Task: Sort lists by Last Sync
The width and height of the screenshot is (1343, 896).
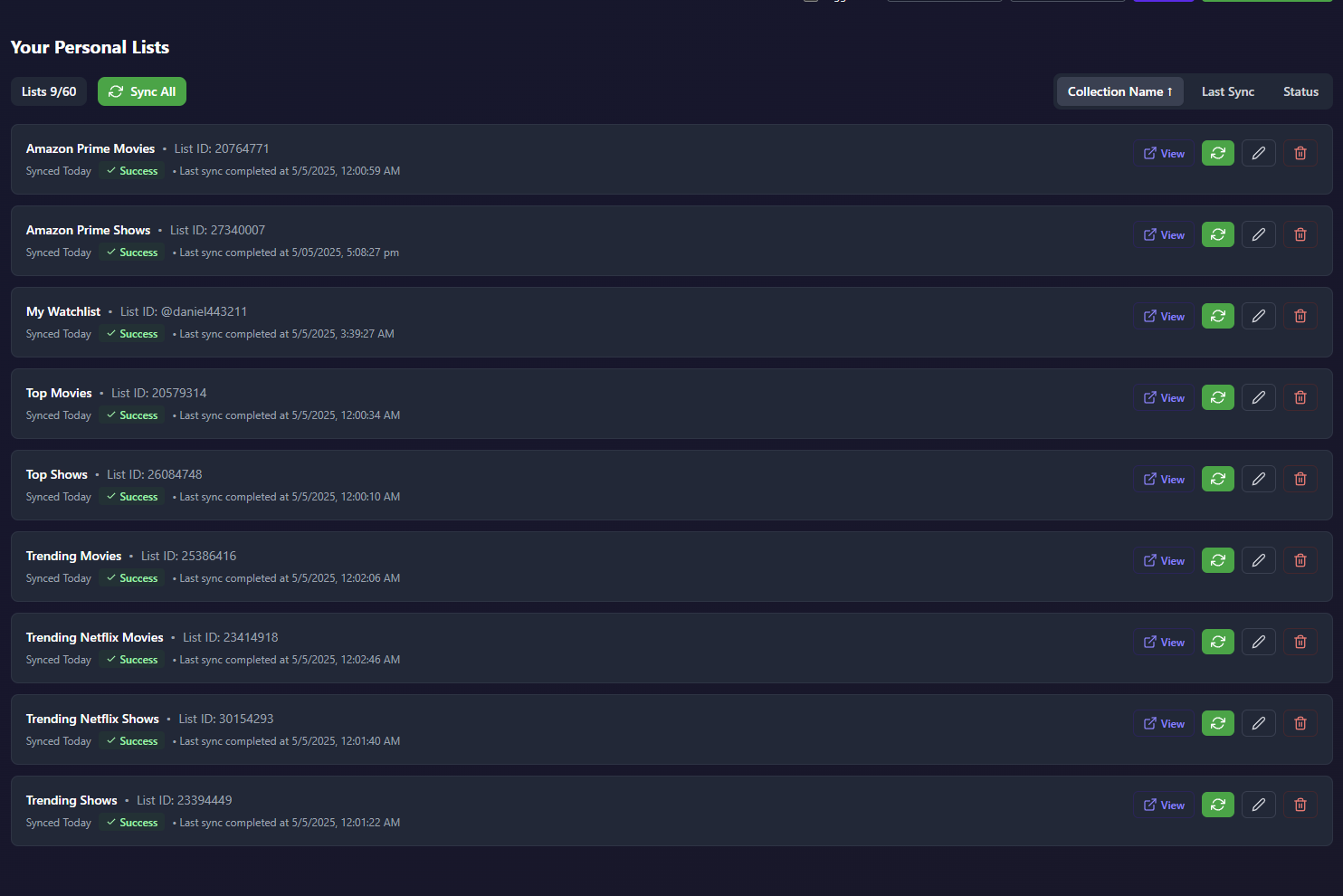Action: (x=1227, y=91)
